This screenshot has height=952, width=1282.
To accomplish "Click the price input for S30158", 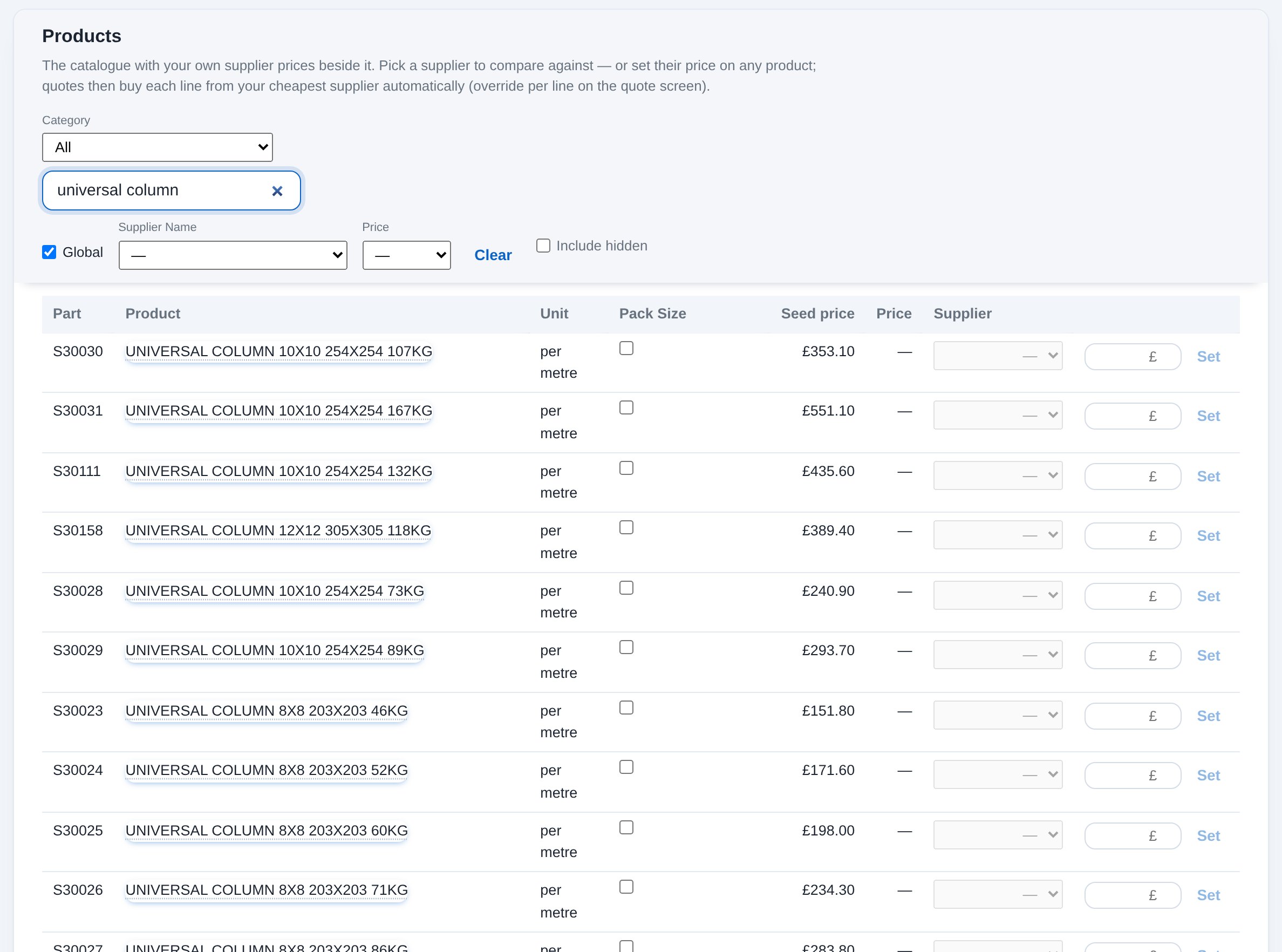I will 1133,536.
